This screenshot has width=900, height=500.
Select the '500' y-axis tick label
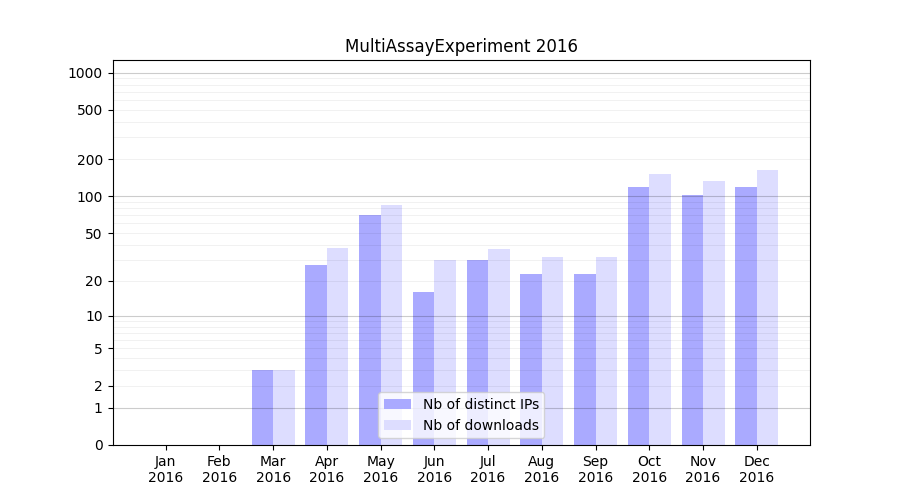90,110
